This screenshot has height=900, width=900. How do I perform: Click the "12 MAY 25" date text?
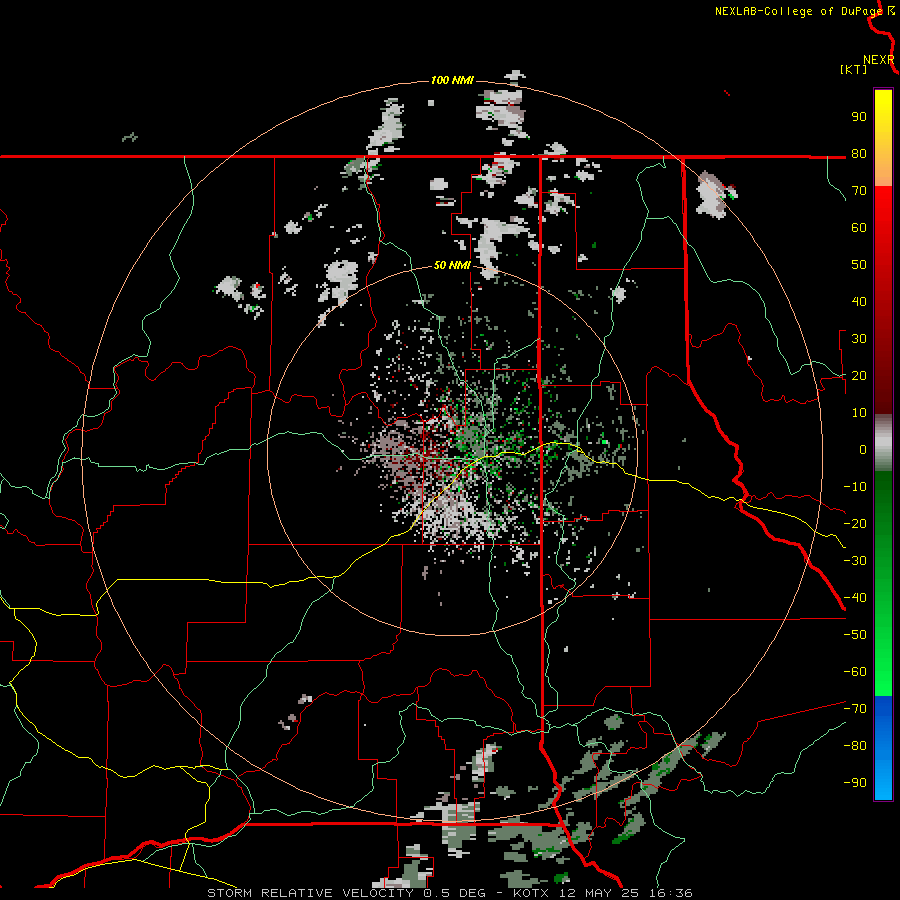599,893
